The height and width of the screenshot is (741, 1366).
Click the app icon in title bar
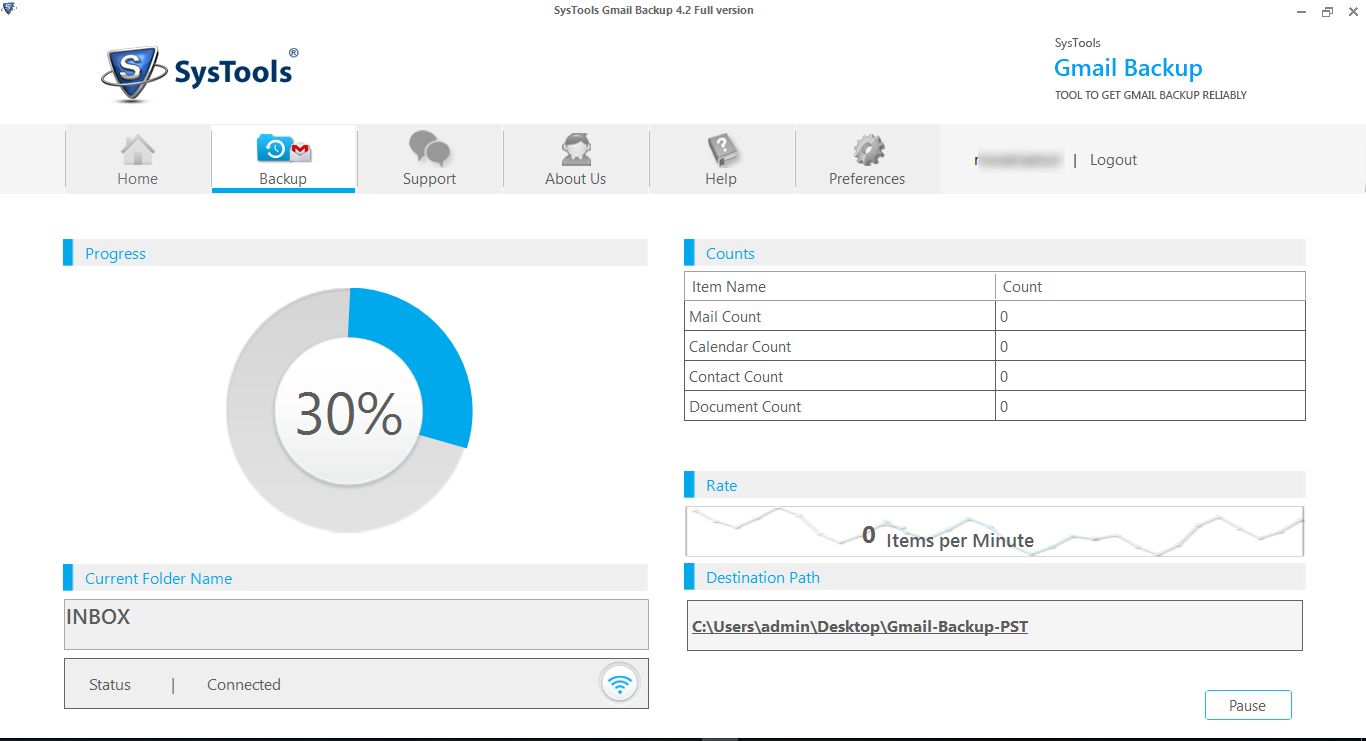[8, 10]
